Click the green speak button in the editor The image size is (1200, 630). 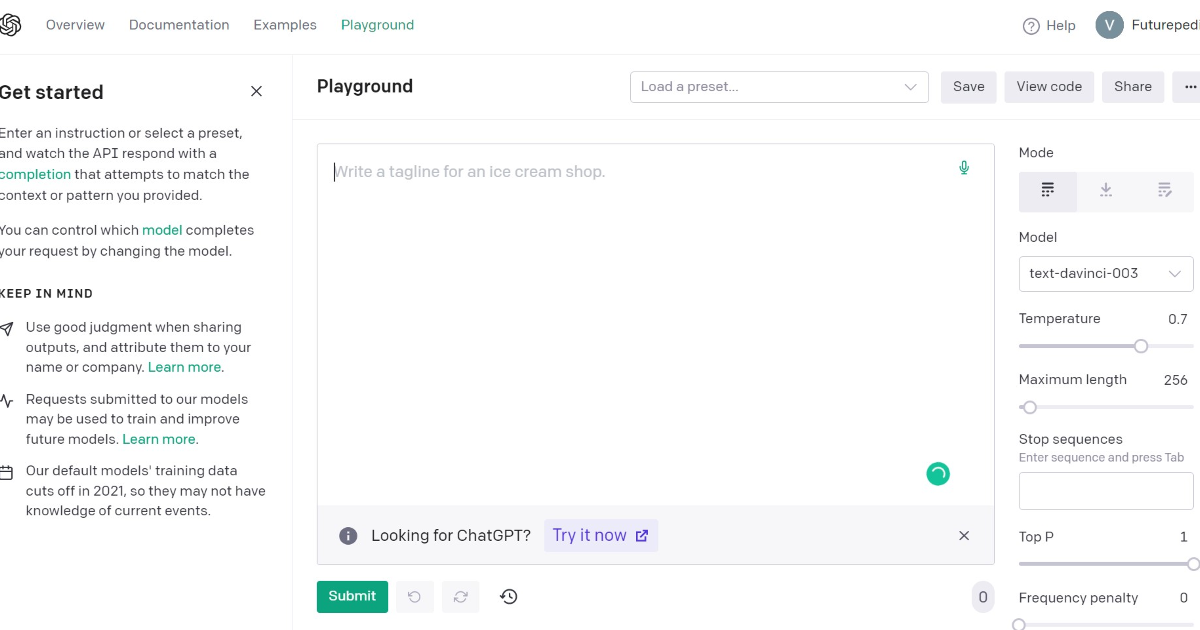(937, 474)
